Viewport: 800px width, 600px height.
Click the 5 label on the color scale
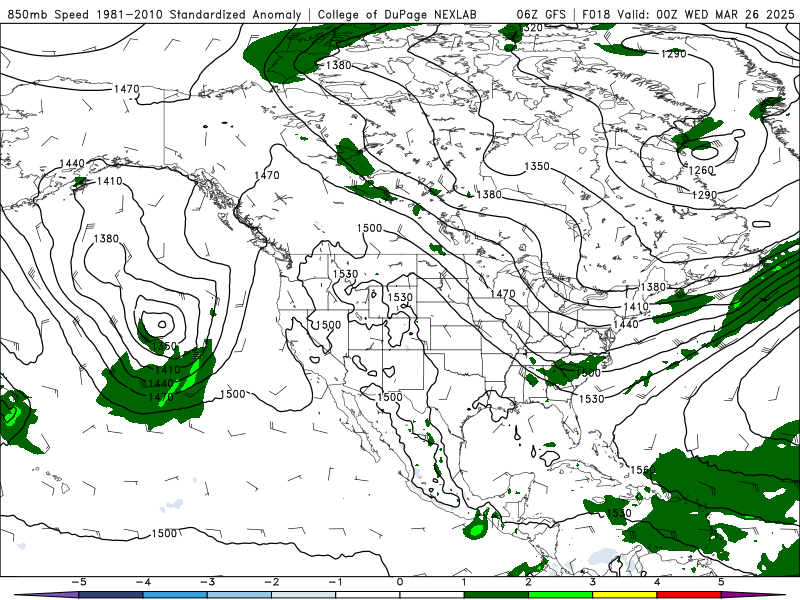(x=721, y=582)
